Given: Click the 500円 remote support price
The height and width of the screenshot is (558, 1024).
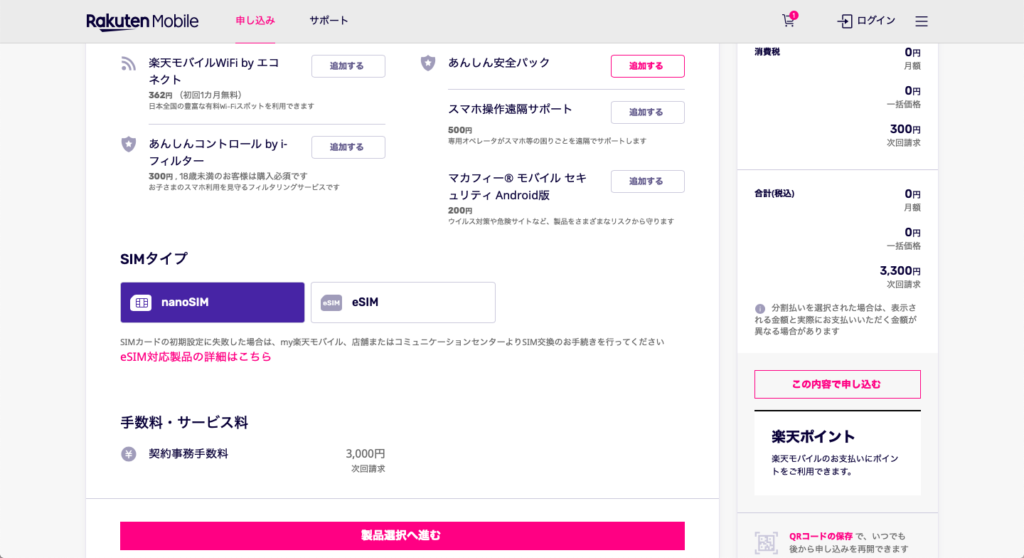Looking at the screenshot, I should click(460, 130).
